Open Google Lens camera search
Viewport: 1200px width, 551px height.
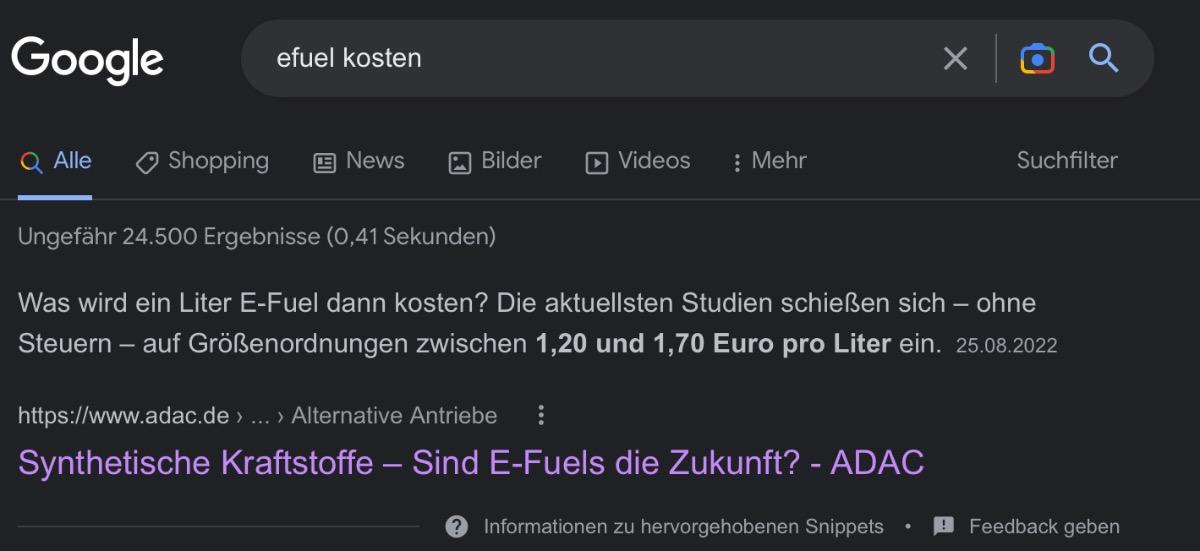tap(1037, 59)
